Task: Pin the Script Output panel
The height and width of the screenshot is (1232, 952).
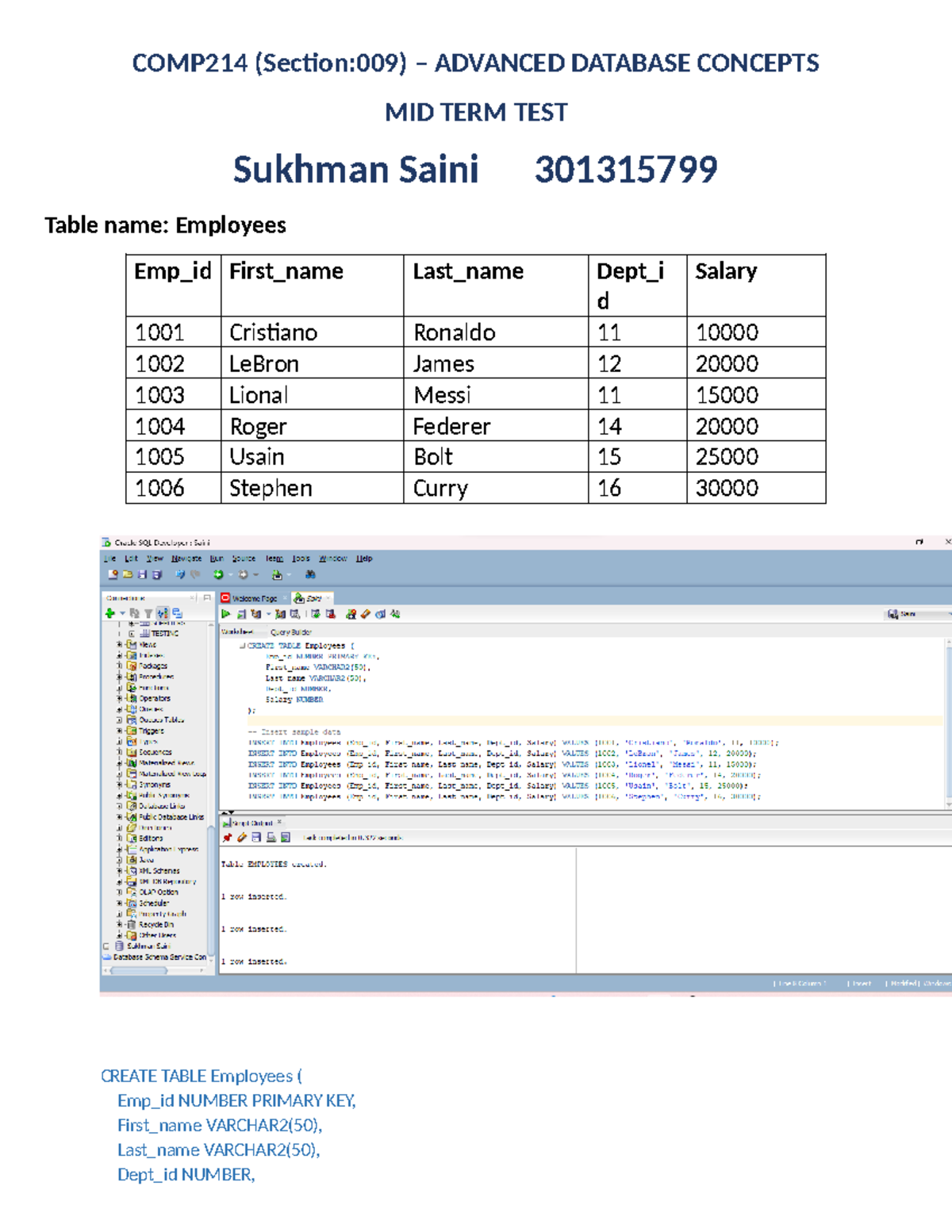Action: (x=228, y=837)
